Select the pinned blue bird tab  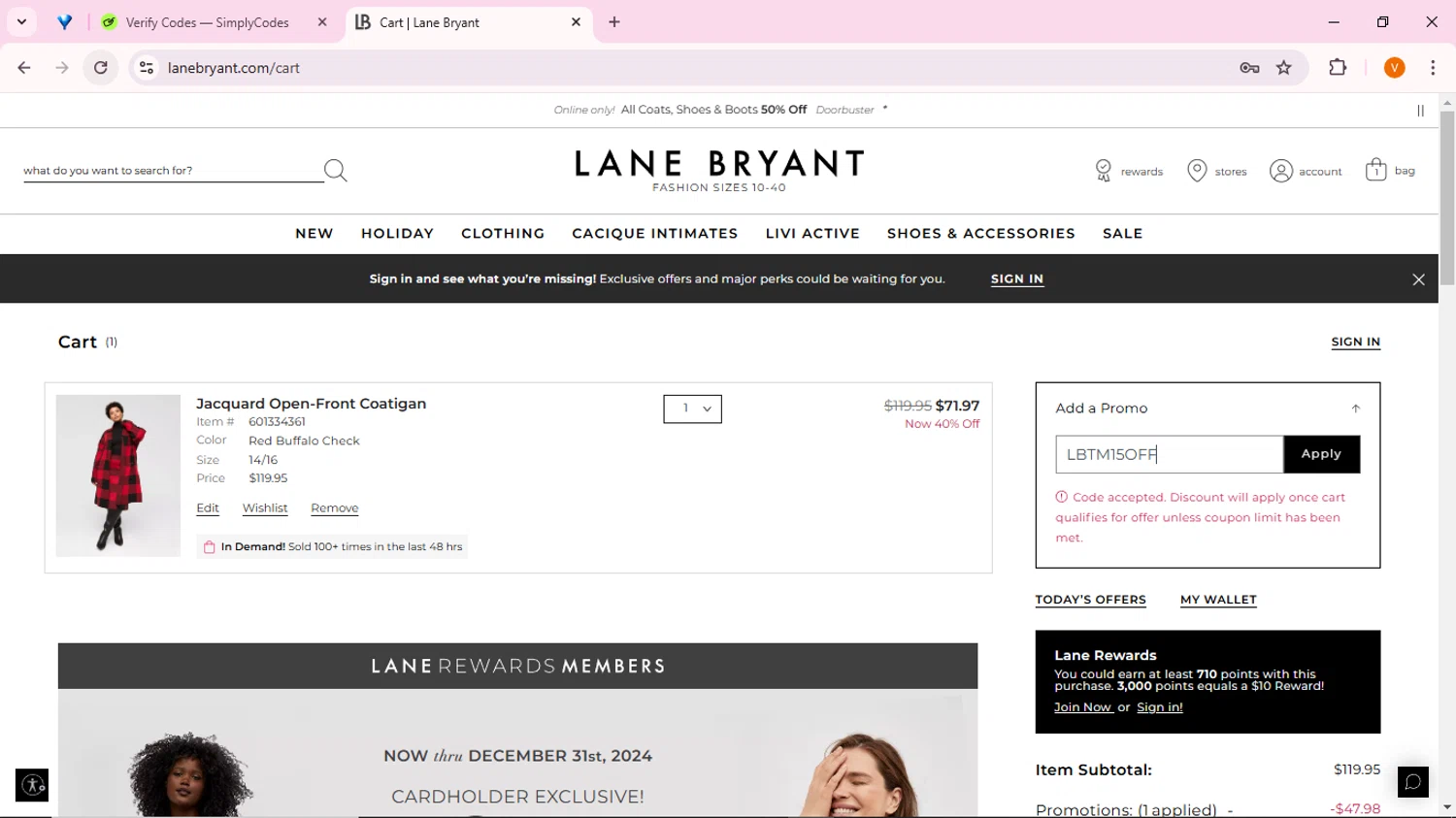65,22
